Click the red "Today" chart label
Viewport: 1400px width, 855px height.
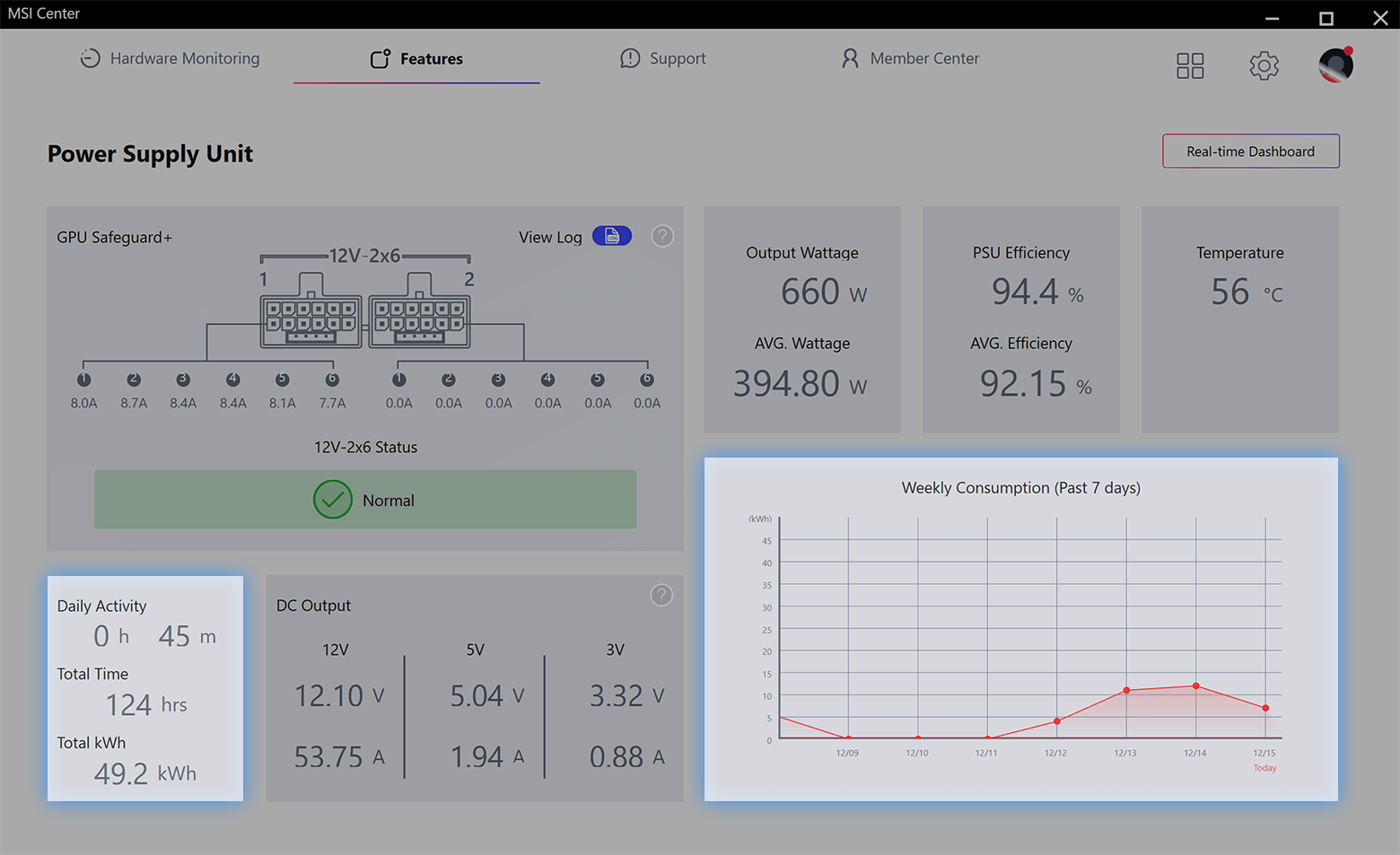(x=1265, y=768)
